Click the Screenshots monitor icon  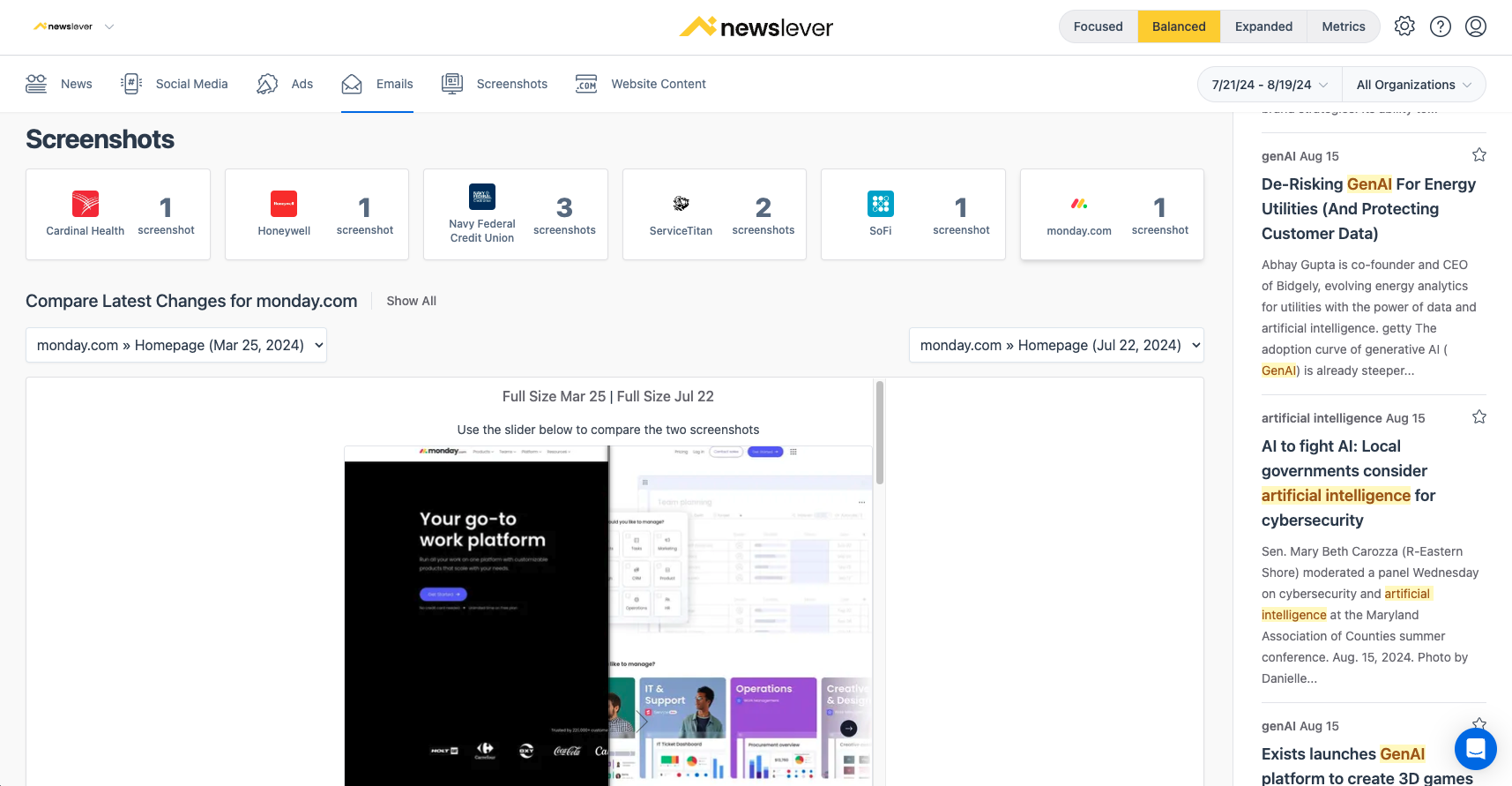click(x=452, y=84)
